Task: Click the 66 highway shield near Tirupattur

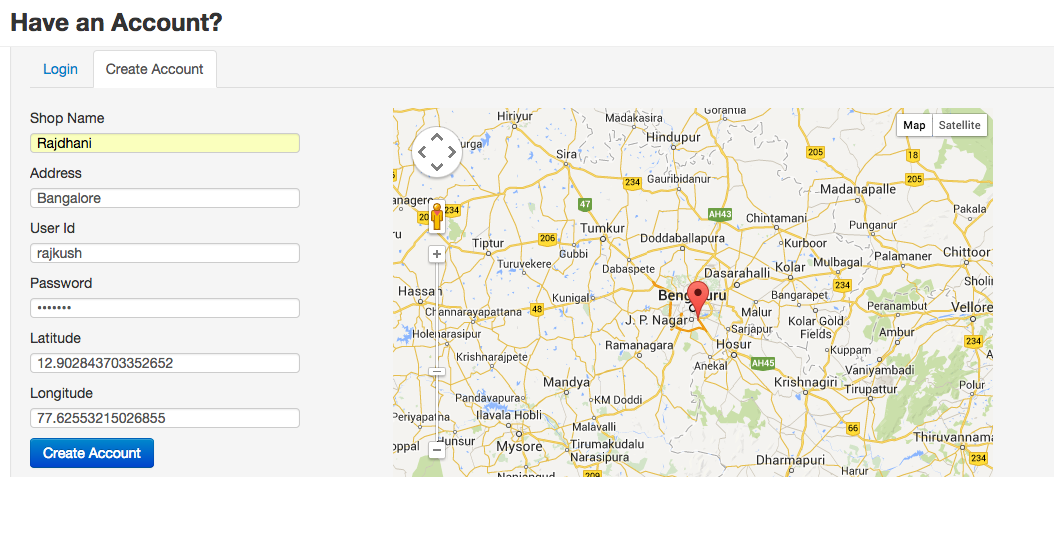Action: pos(853,428)
